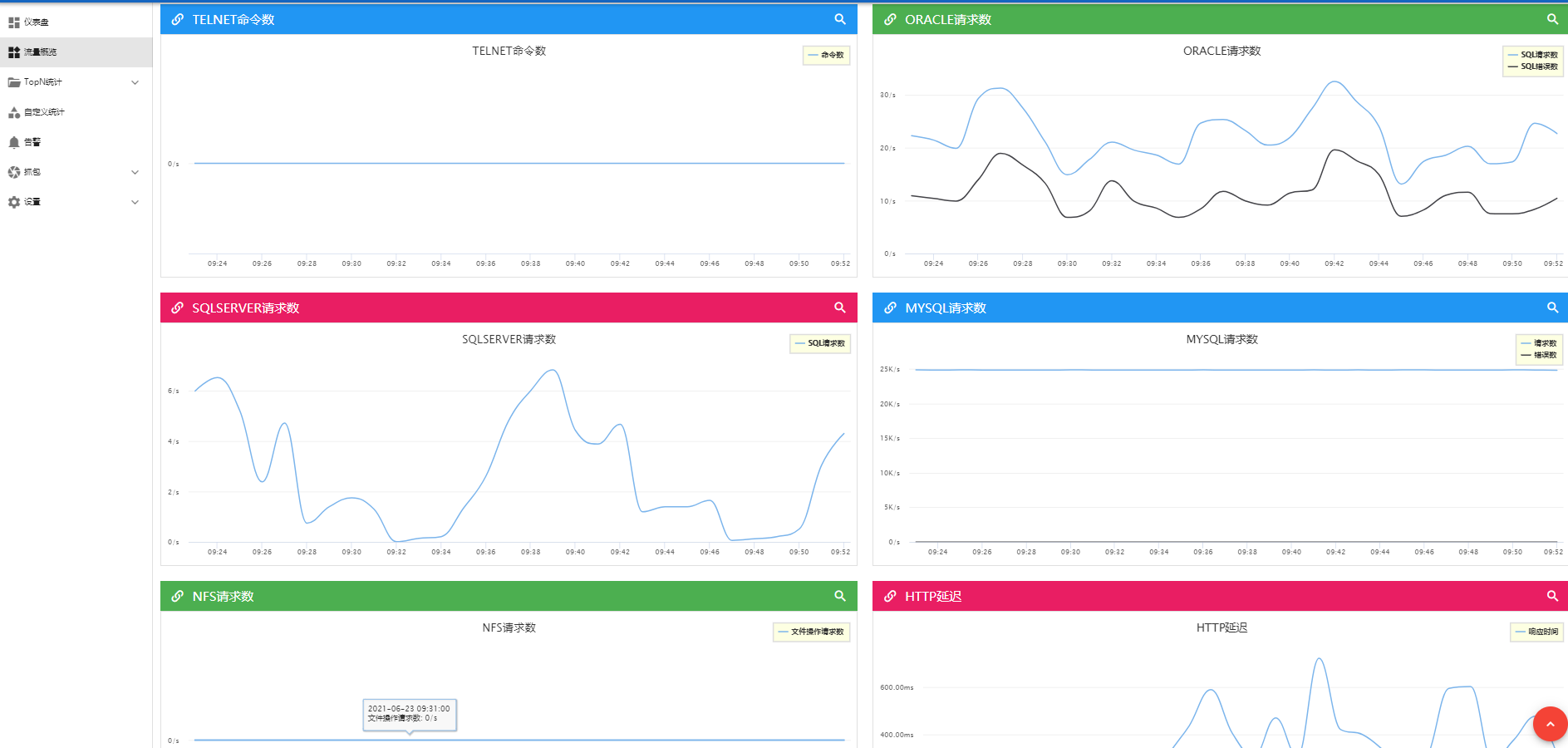This screenshot has height=748, width=1568.
Task: Click the ORACLE请求数 chart title text
Action: [x=1222, y=51]
